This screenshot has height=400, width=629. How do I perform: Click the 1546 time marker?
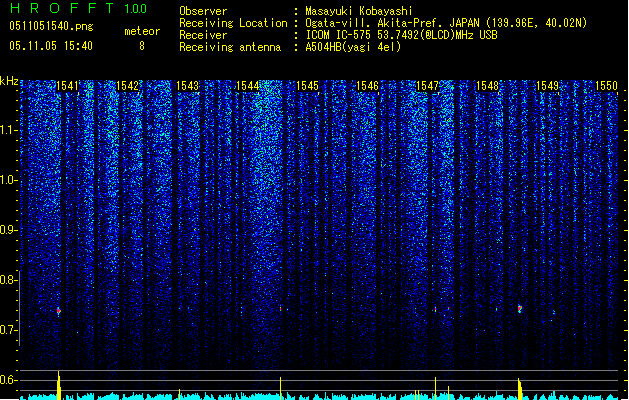pos(367,86)
